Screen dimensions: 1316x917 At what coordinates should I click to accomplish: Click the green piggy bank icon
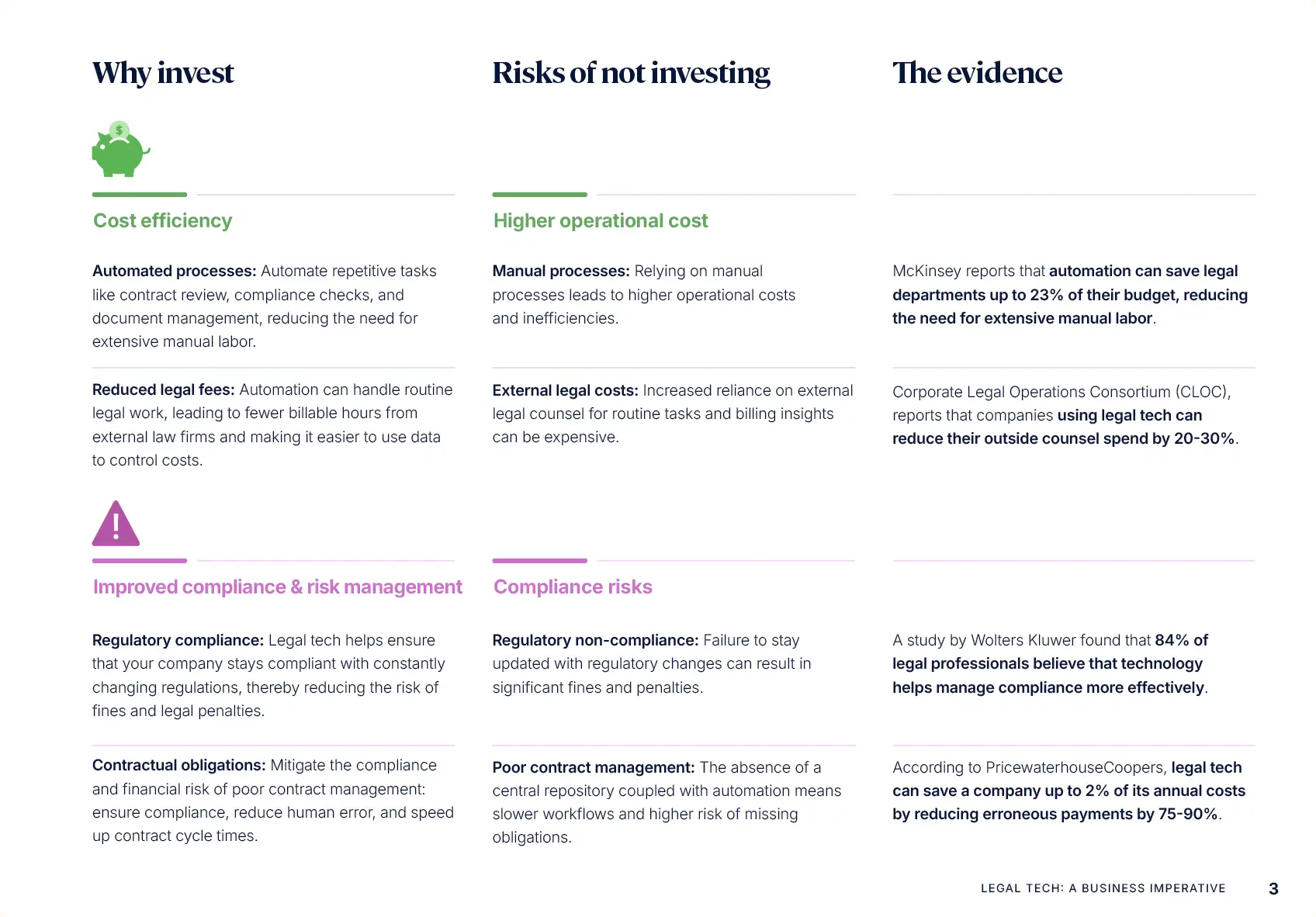[x=119, y=150]
